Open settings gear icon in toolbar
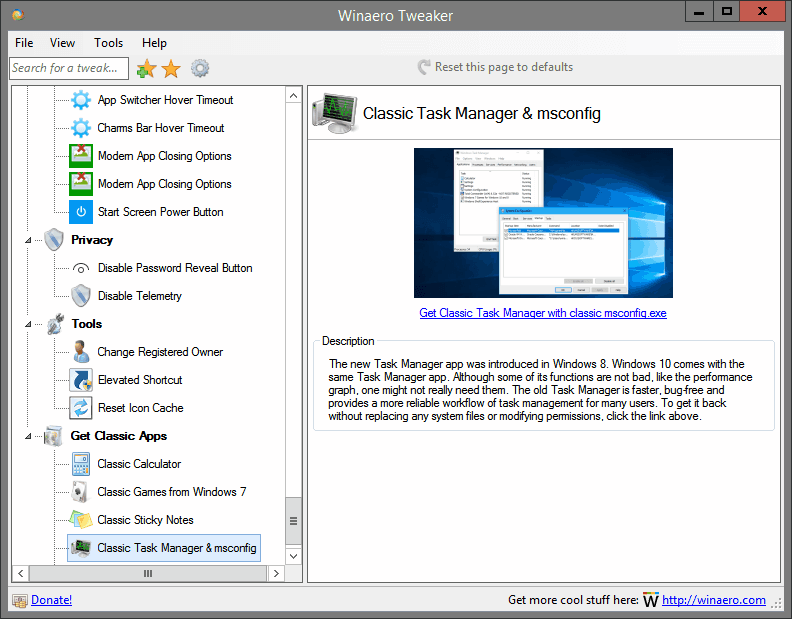This screenshot has width=792, height=619. (x=200, y=68)
